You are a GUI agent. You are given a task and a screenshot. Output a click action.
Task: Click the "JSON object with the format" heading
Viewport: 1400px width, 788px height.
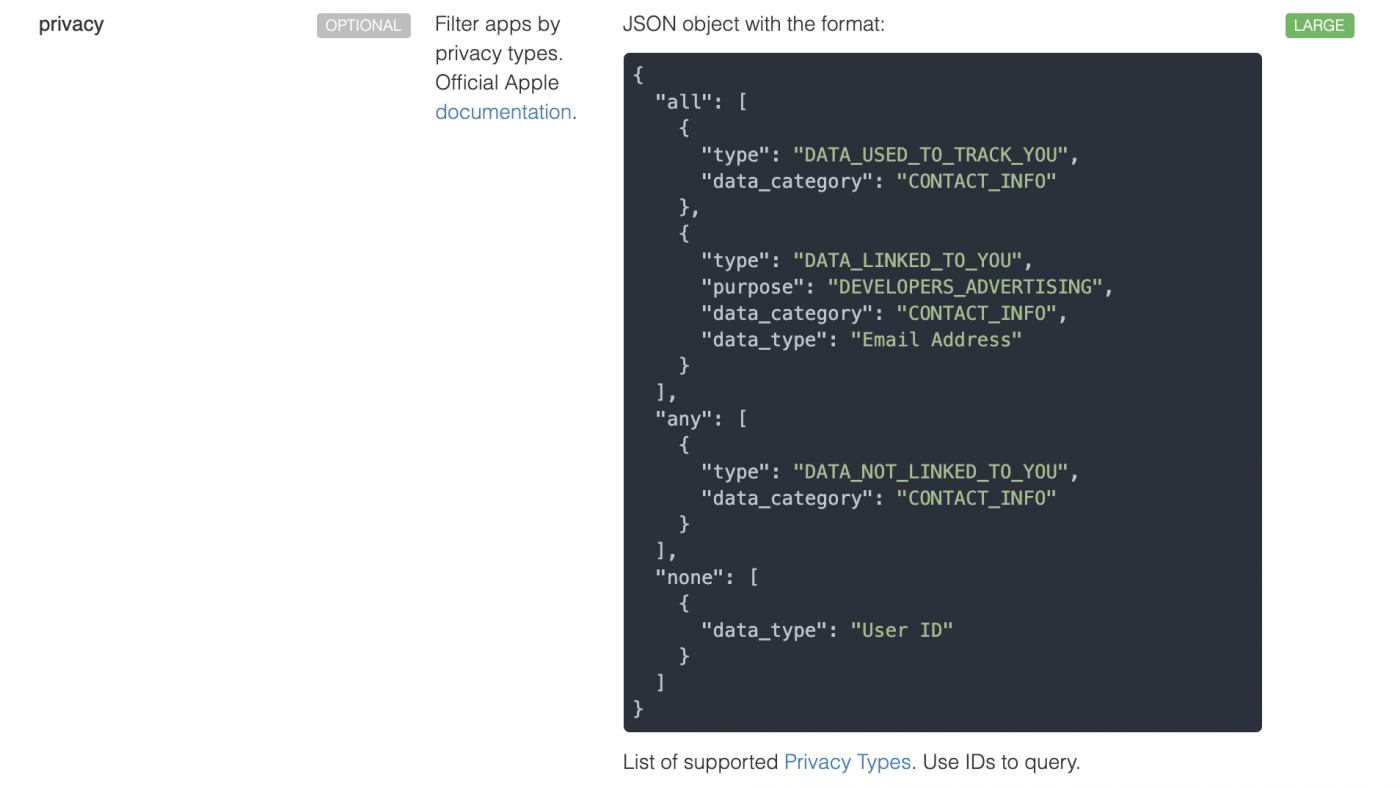click(750, 23)
